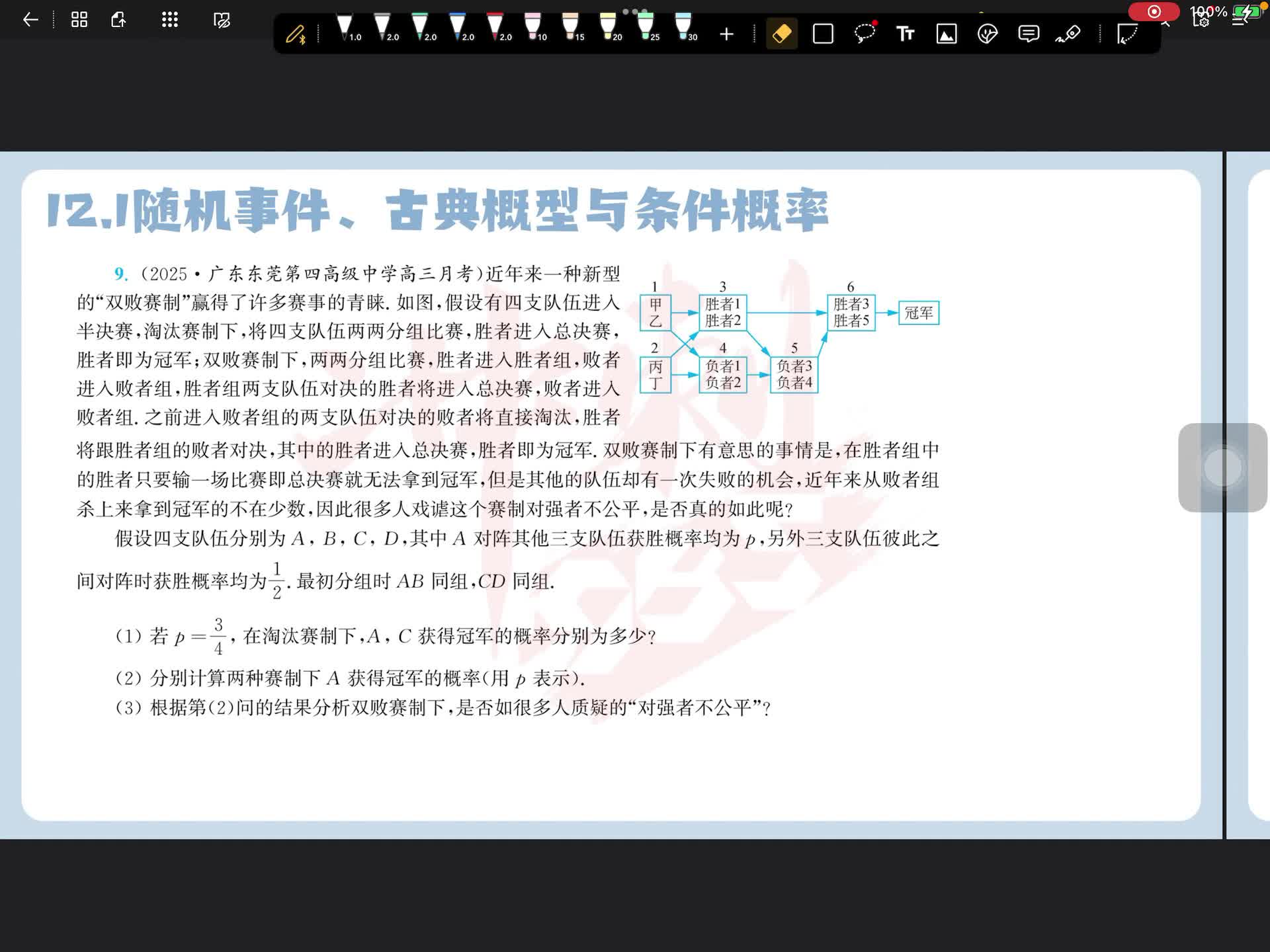Tap the floating assistive touch button
Image resolution: width=1270 pixels, height=952 pixels.
tap(1222, 467)
